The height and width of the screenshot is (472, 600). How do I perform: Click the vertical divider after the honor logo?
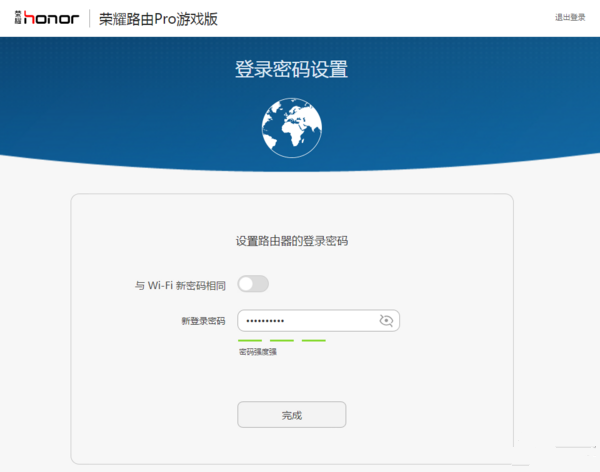[x=89, y=18]
